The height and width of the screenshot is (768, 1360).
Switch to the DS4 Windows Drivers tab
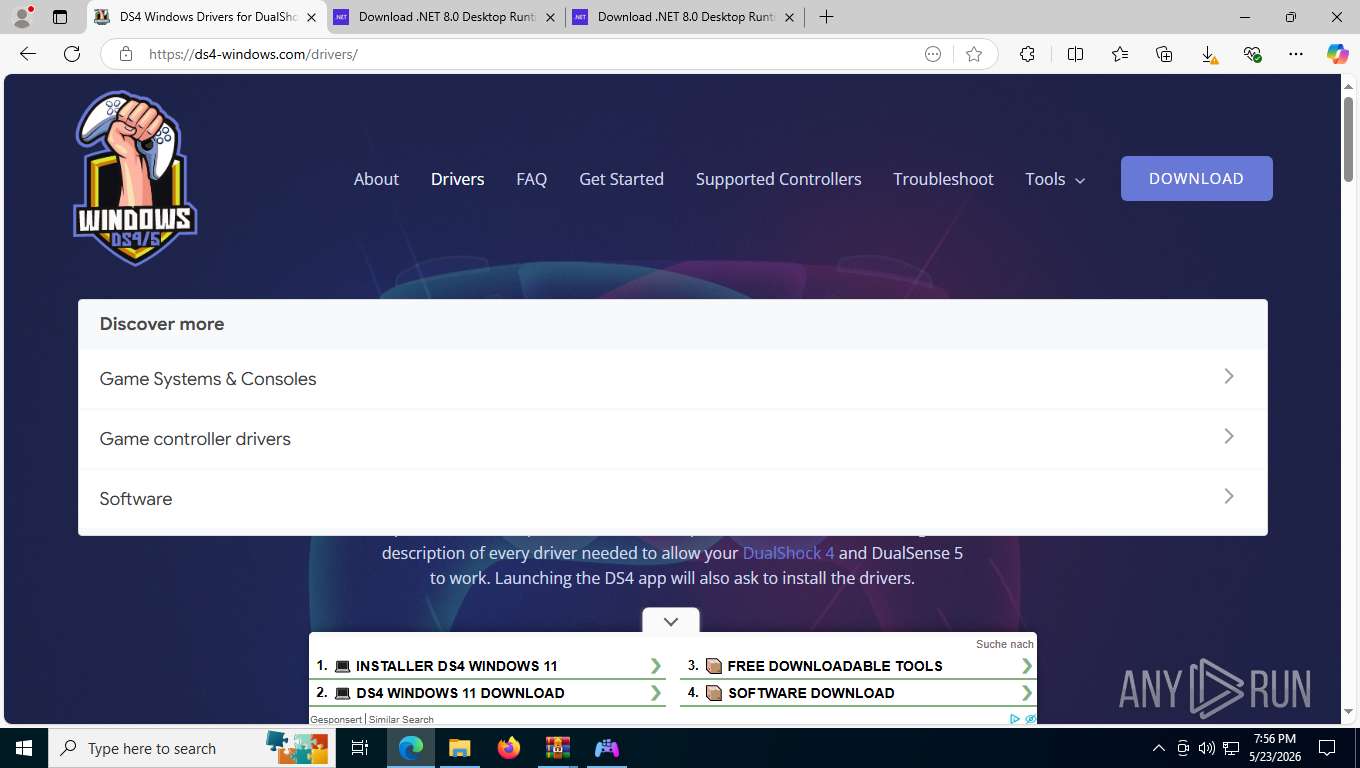click(207, 17)
